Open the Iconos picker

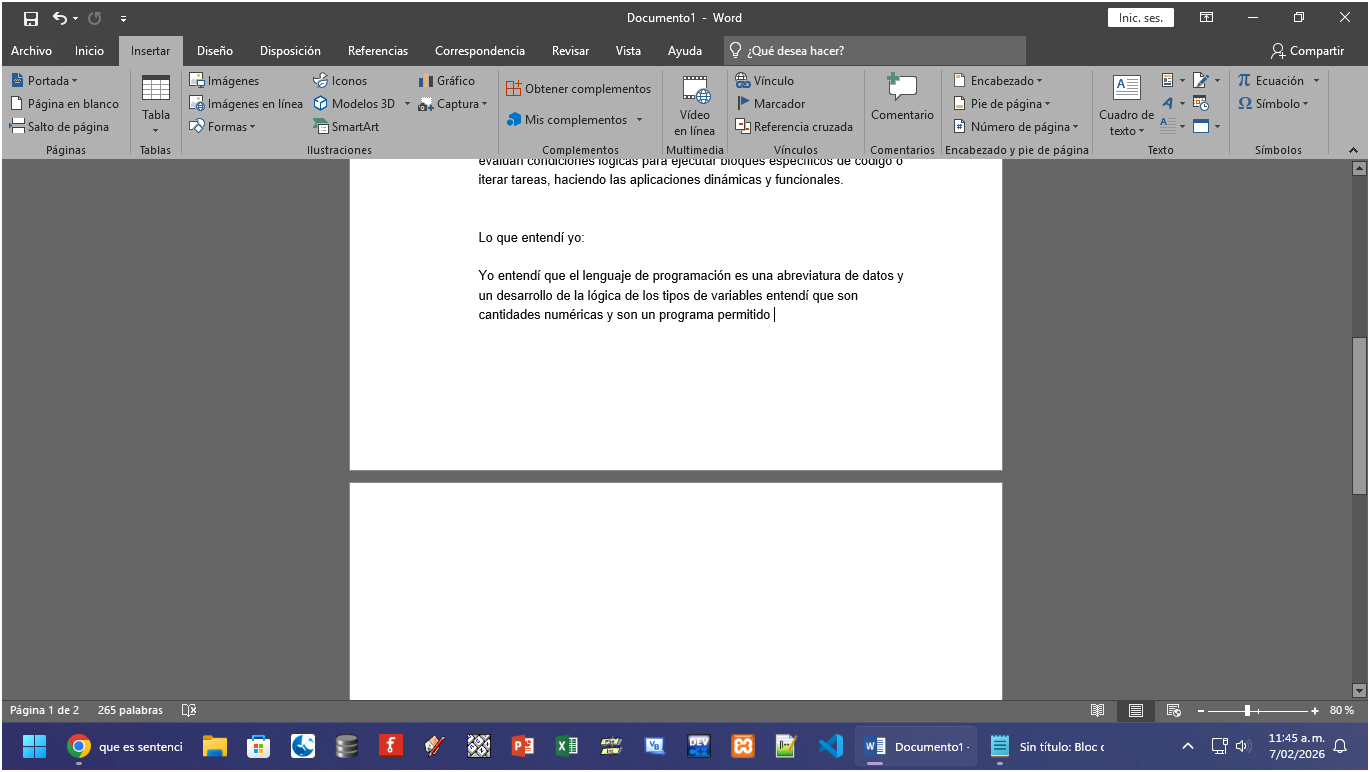pyautogui.click(x=340, y=81)
